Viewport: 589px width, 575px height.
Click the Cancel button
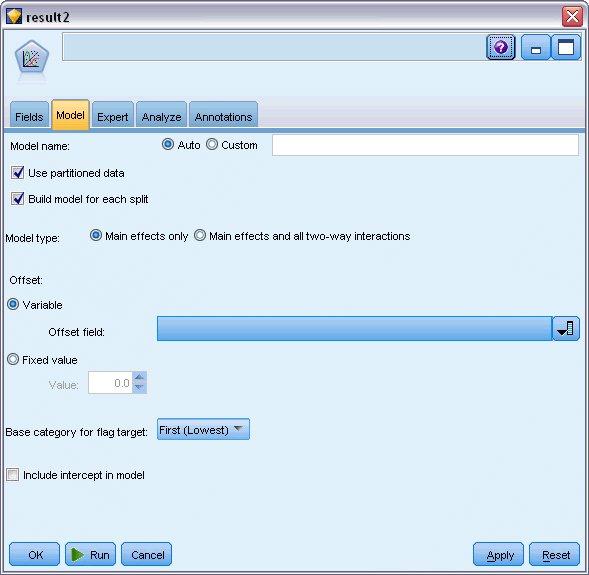point(146,554)
